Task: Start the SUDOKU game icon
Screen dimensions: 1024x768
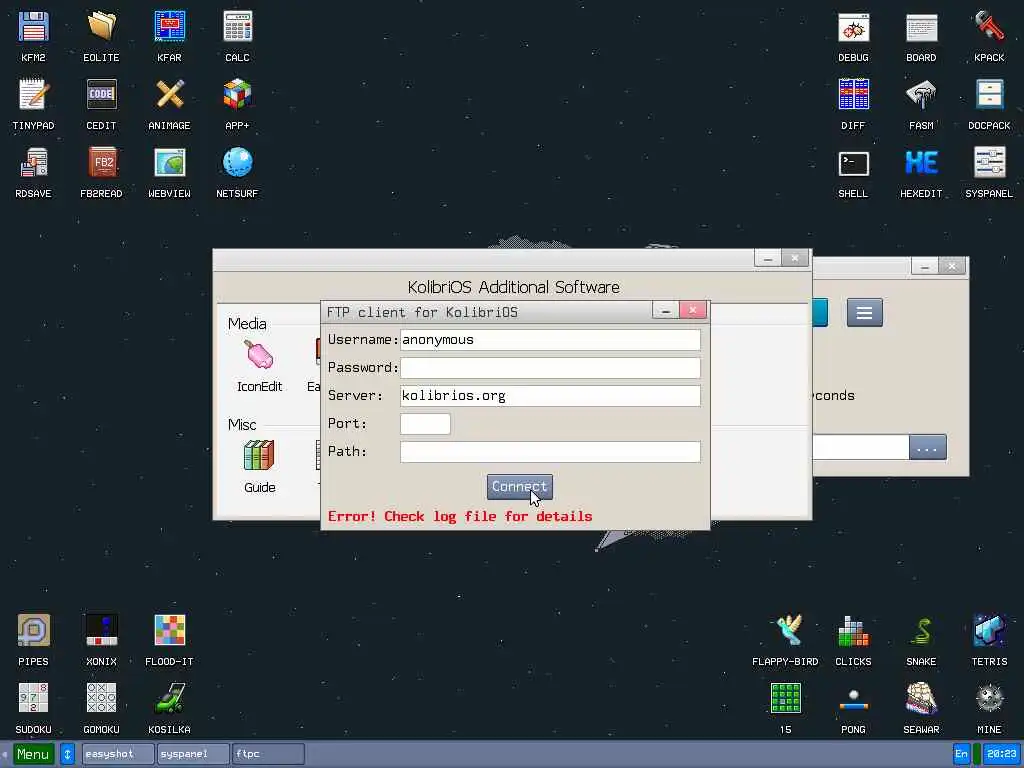Action: [x=33, y=699]
